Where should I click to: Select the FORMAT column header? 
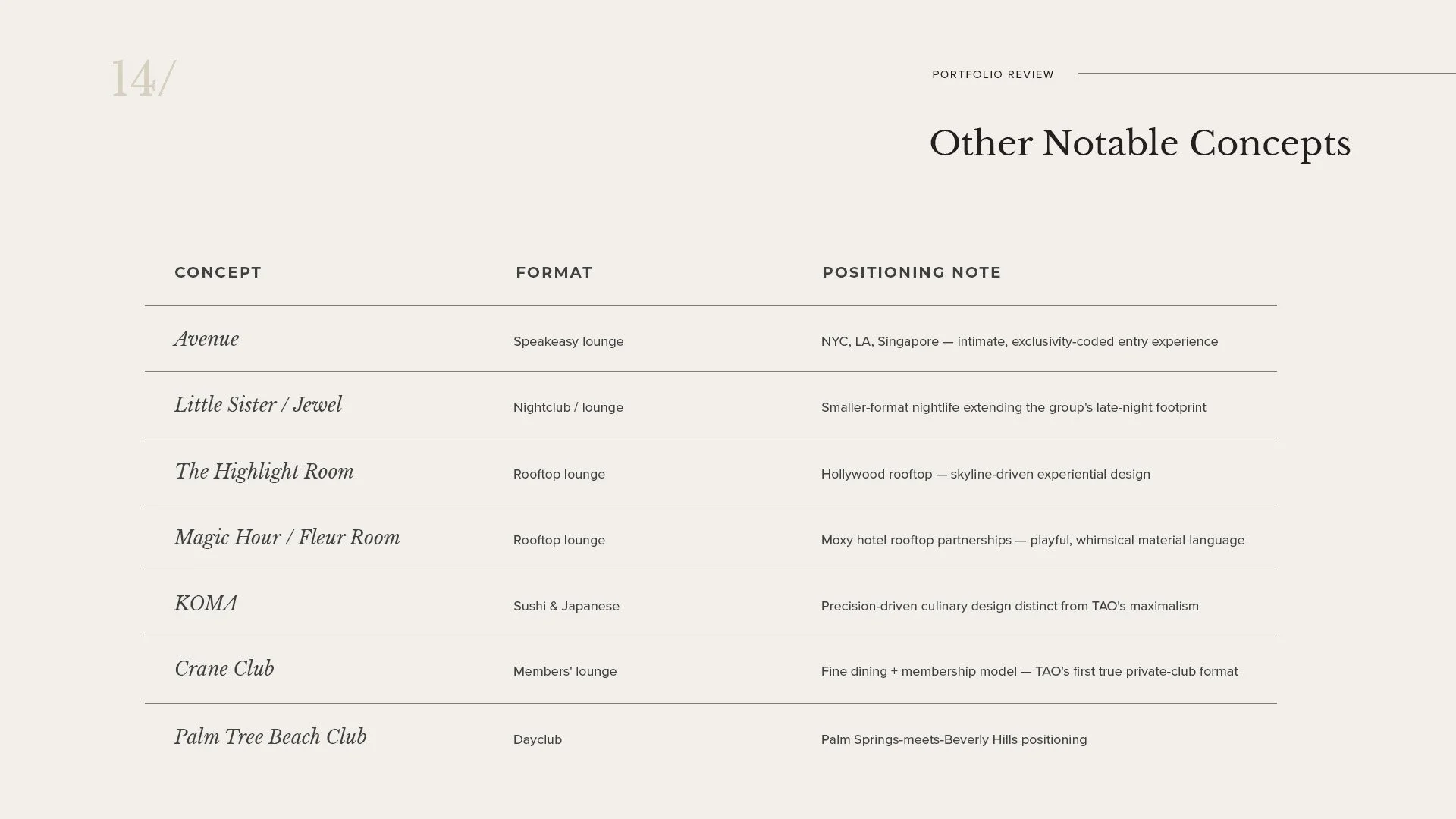(554, 272)
